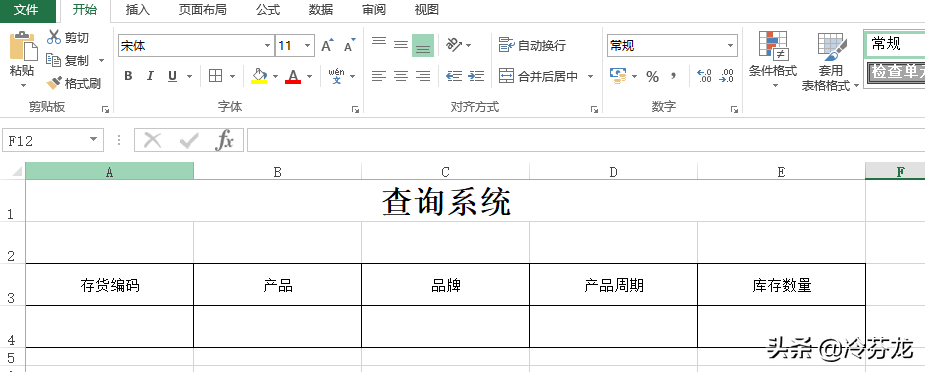Expand merge options arrow
This screenshot has height=372, width=925.
[x=590, y=76]
